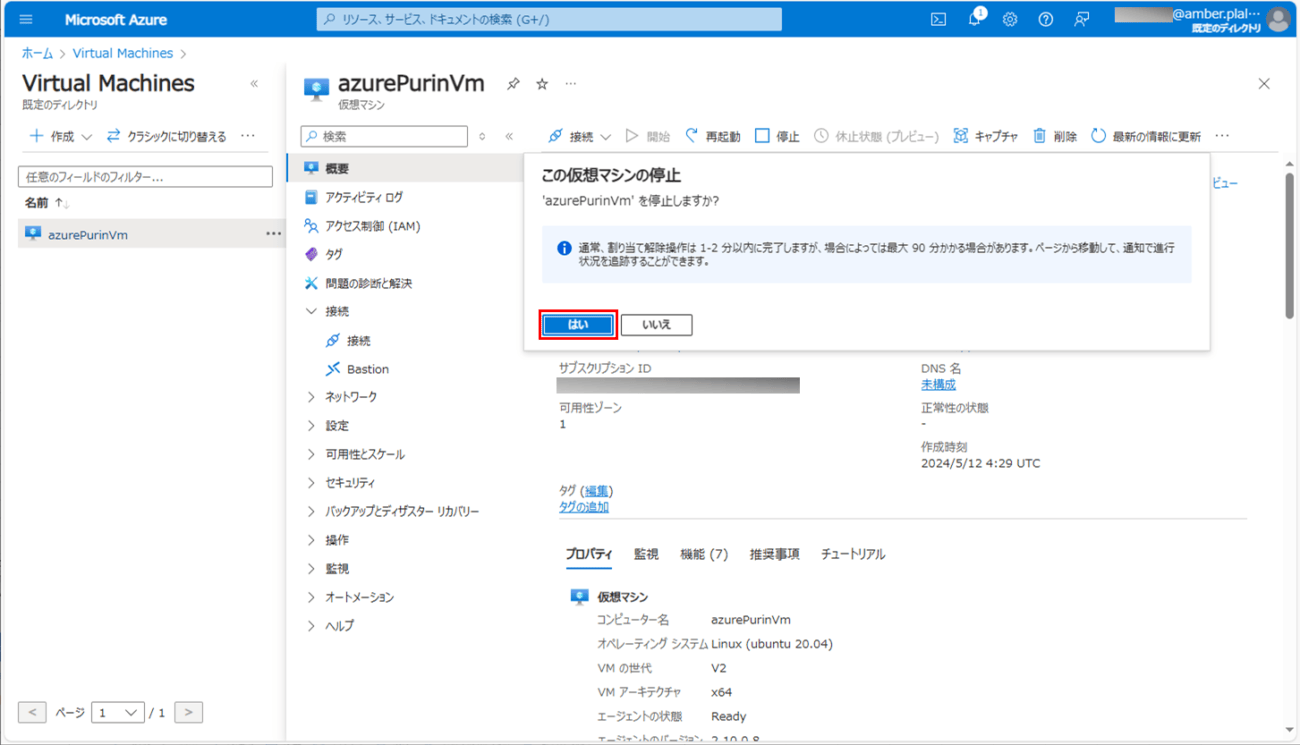Screen dimensions: 1300x745
Task: Cancel stop with いいえ button
Action: 656,325
